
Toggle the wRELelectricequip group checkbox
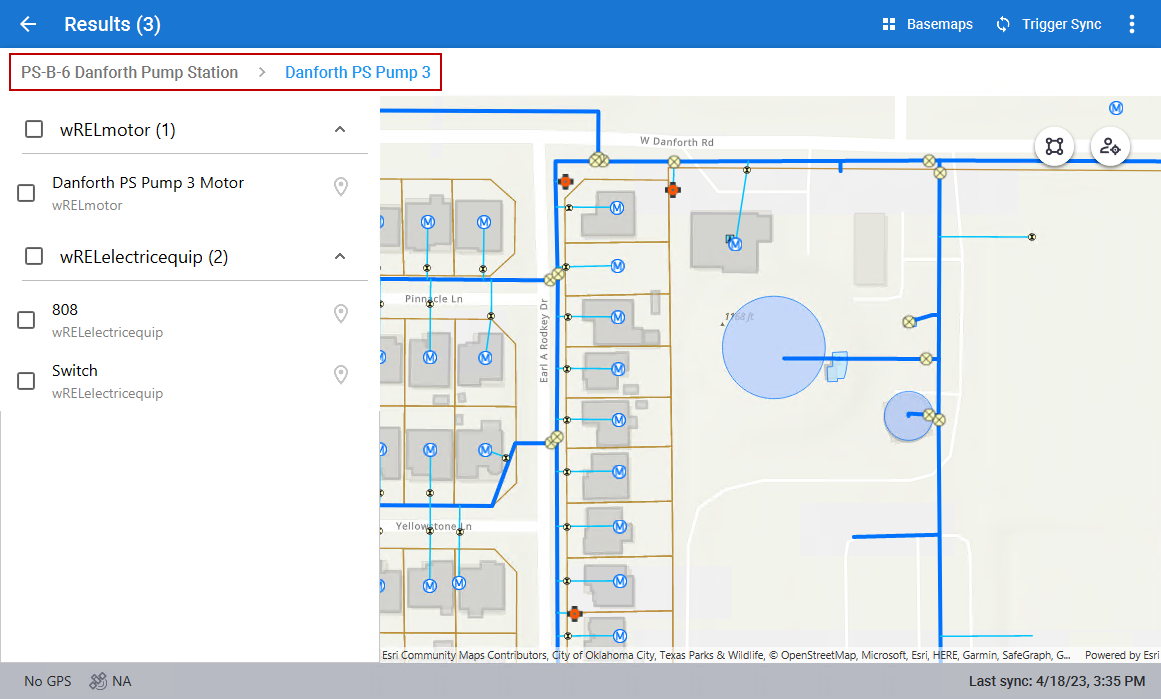pyautogui.click(x=34, y=256)
